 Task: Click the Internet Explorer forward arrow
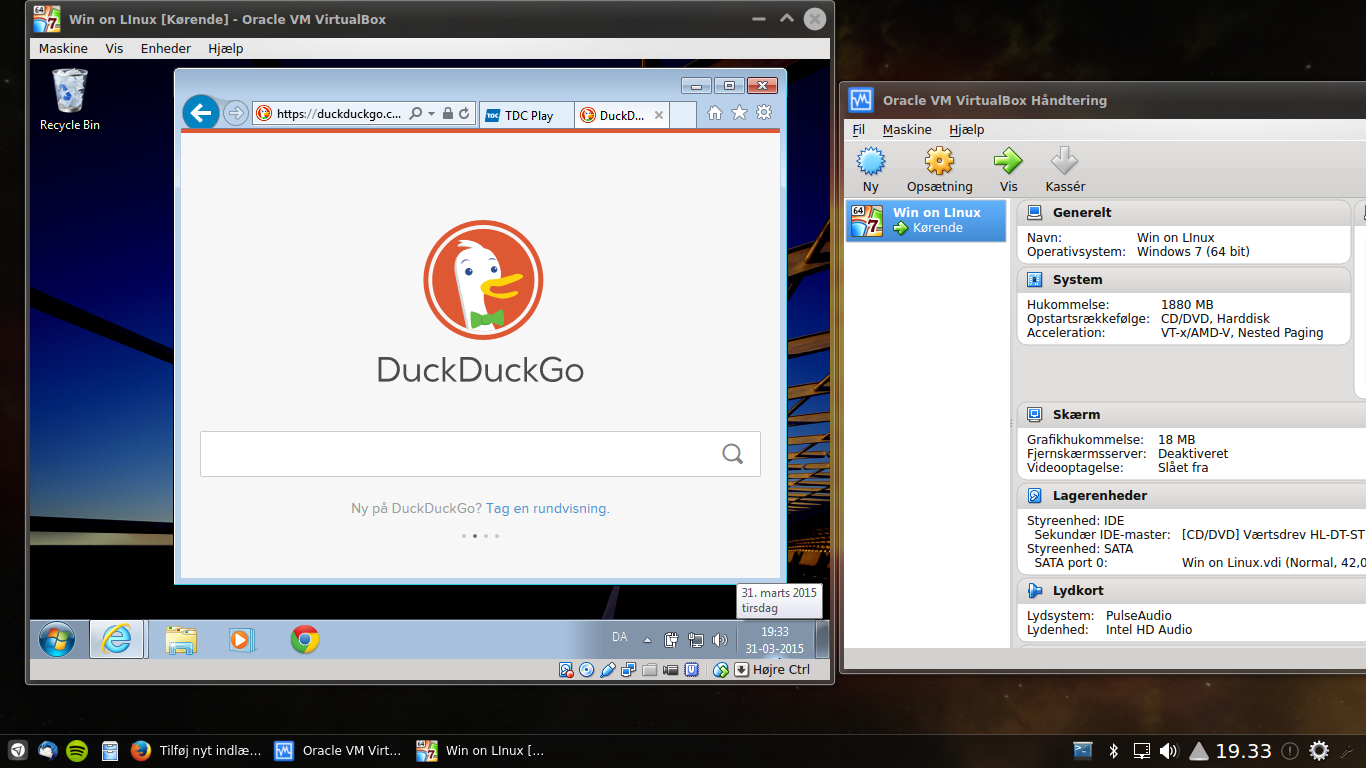pyautogui.click(x=235, y=113)
